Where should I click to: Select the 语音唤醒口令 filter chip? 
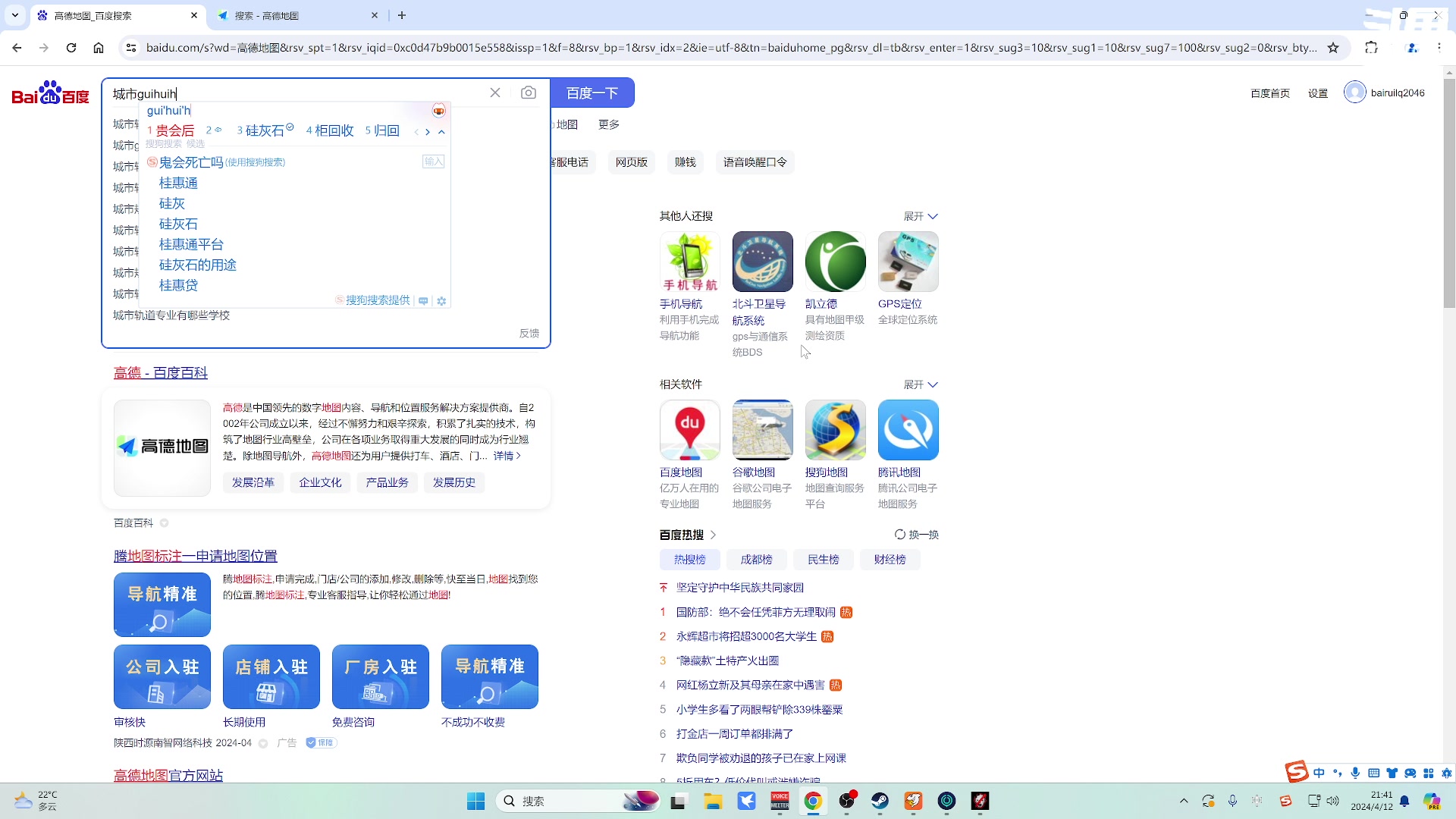[x=755, y=162]
